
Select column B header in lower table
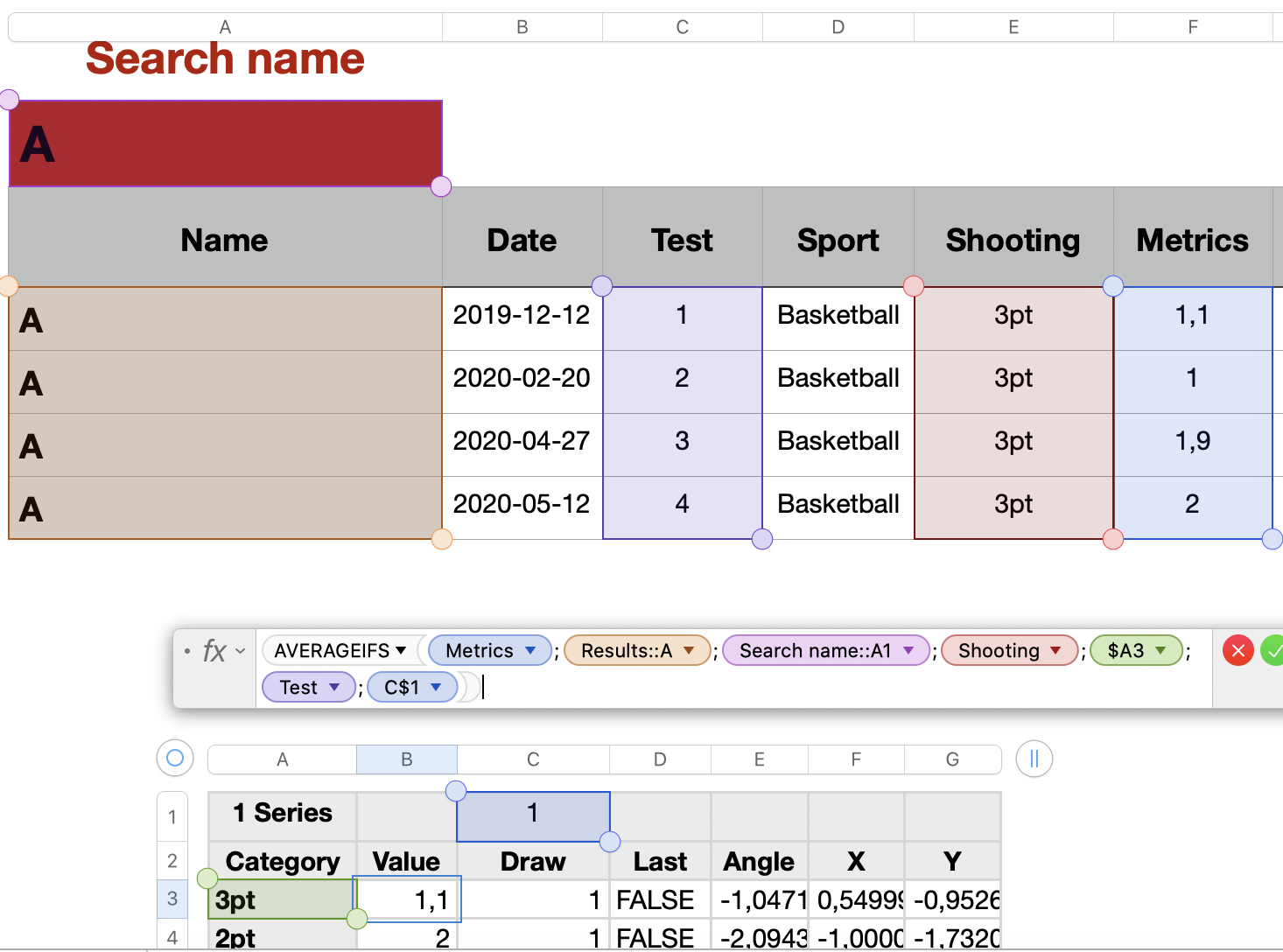[406, 759]
